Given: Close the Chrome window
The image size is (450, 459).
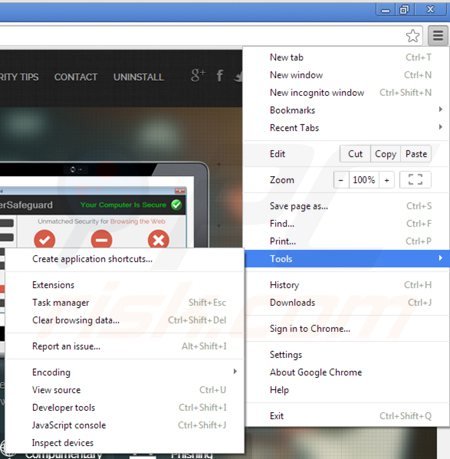Looking at the screenshot, I should (430, 10).
